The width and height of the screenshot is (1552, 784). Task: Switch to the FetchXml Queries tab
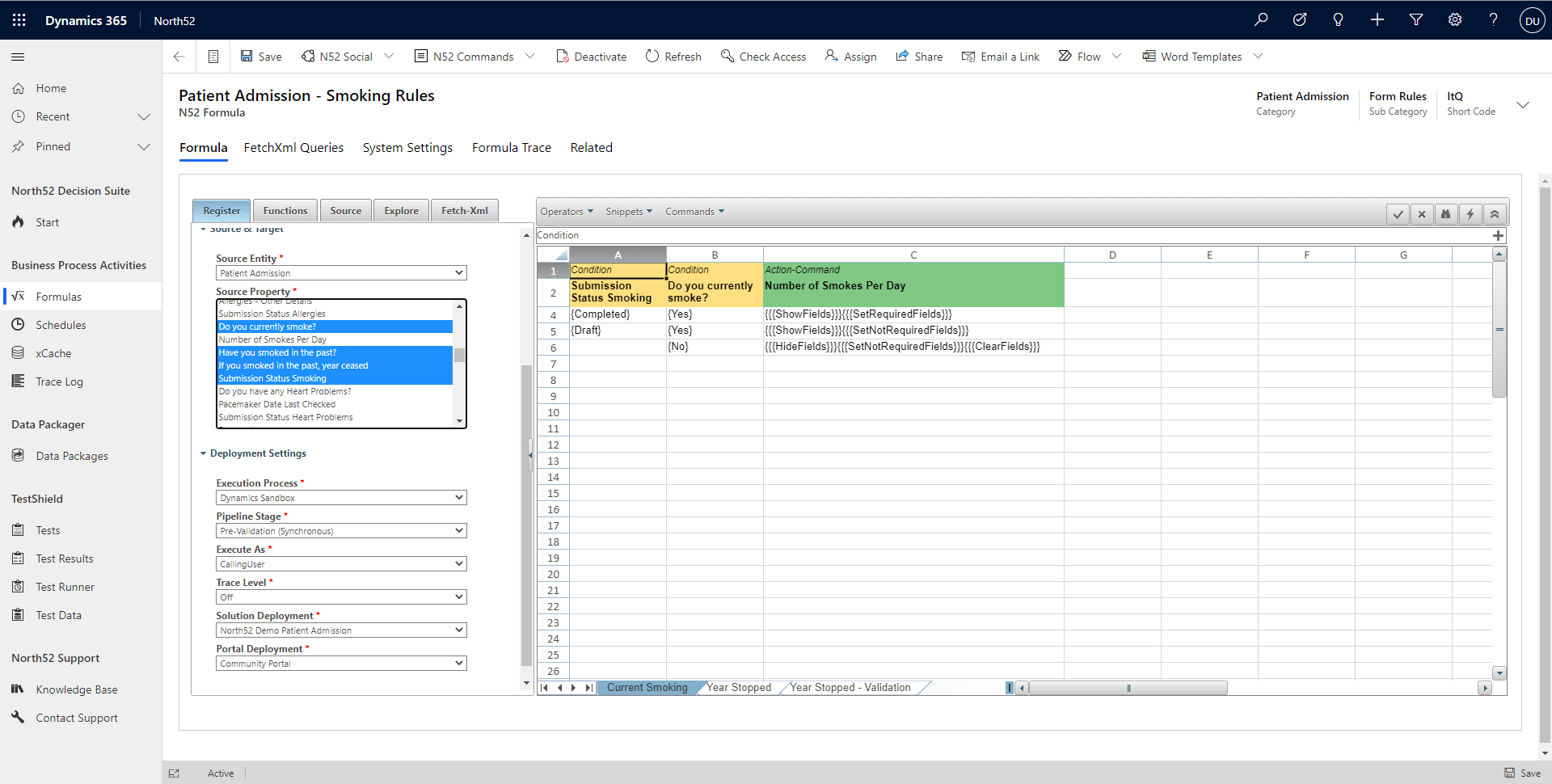click(293, 147)
